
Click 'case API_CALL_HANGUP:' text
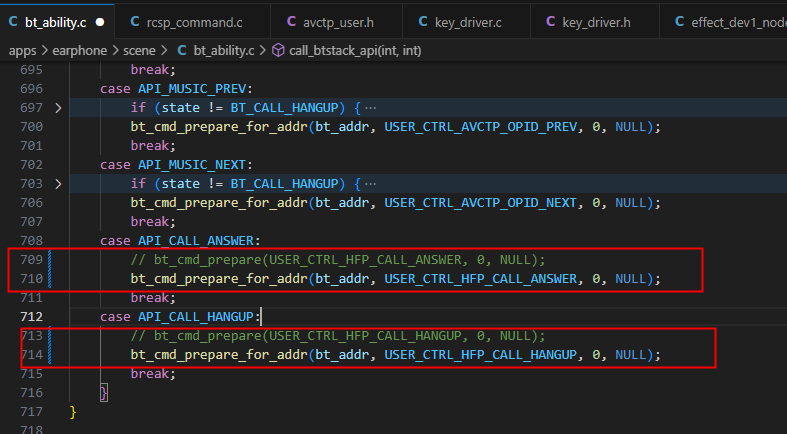pyautogui.click(x=180, y=317)
